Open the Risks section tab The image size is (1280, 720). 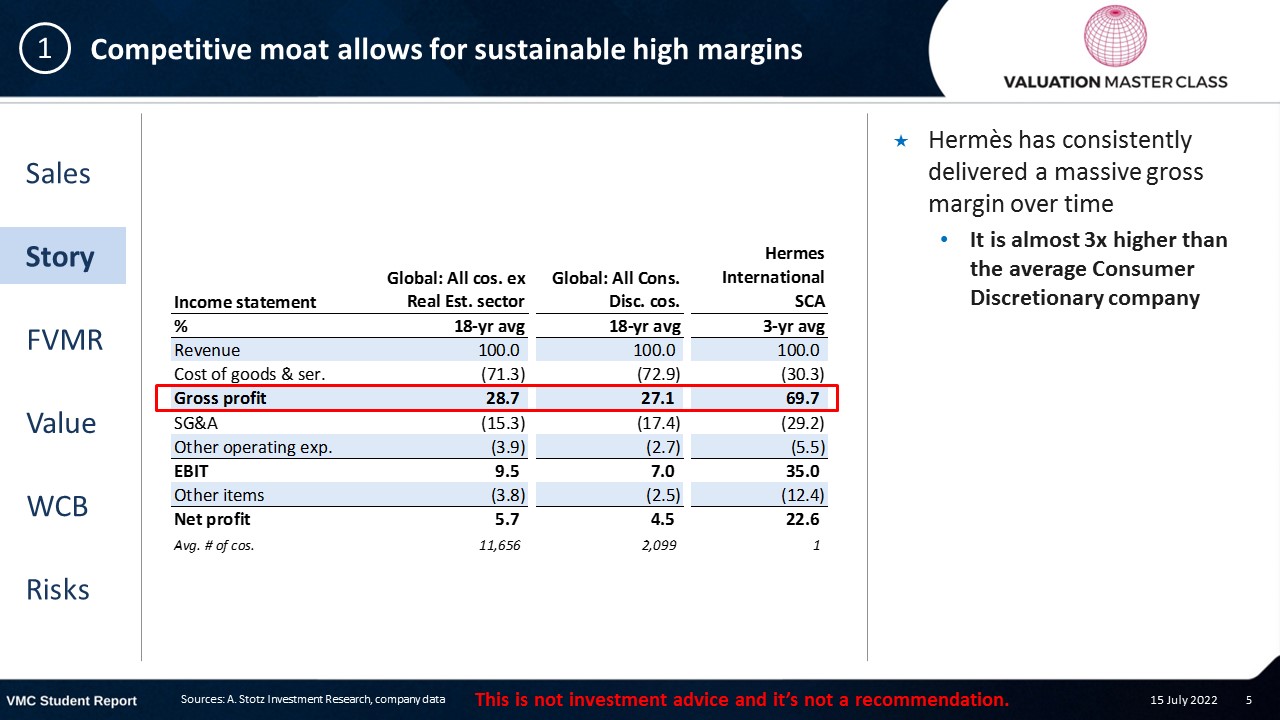tap(58, 589)
